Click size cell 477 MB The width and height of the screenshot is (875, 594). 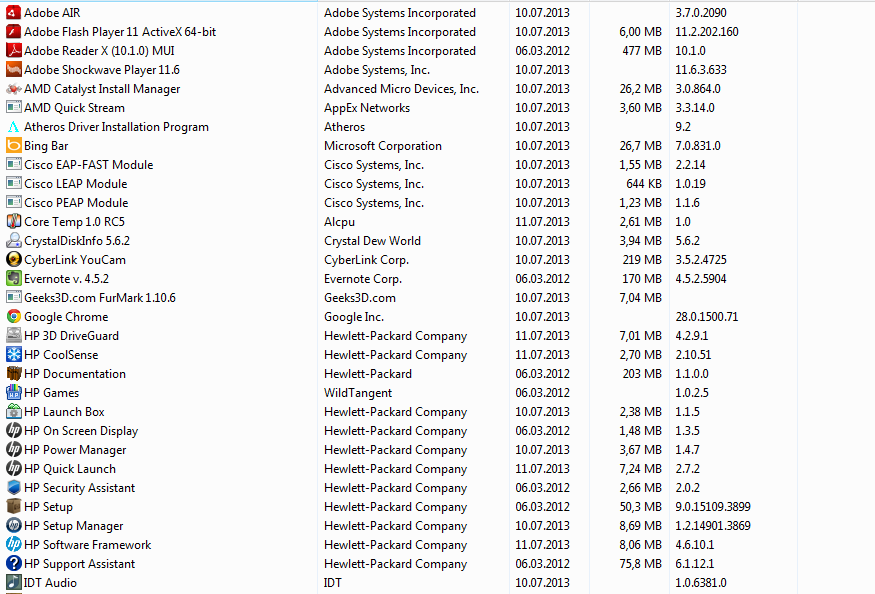click(x=642, y=51)
